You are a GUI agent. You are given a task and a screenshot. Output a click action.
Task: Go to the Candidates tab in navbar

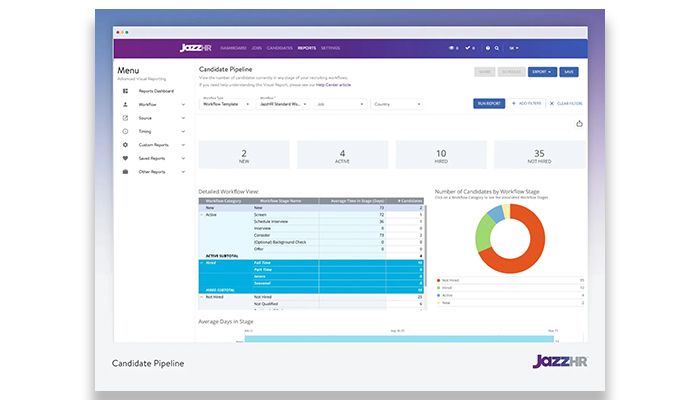280,47
